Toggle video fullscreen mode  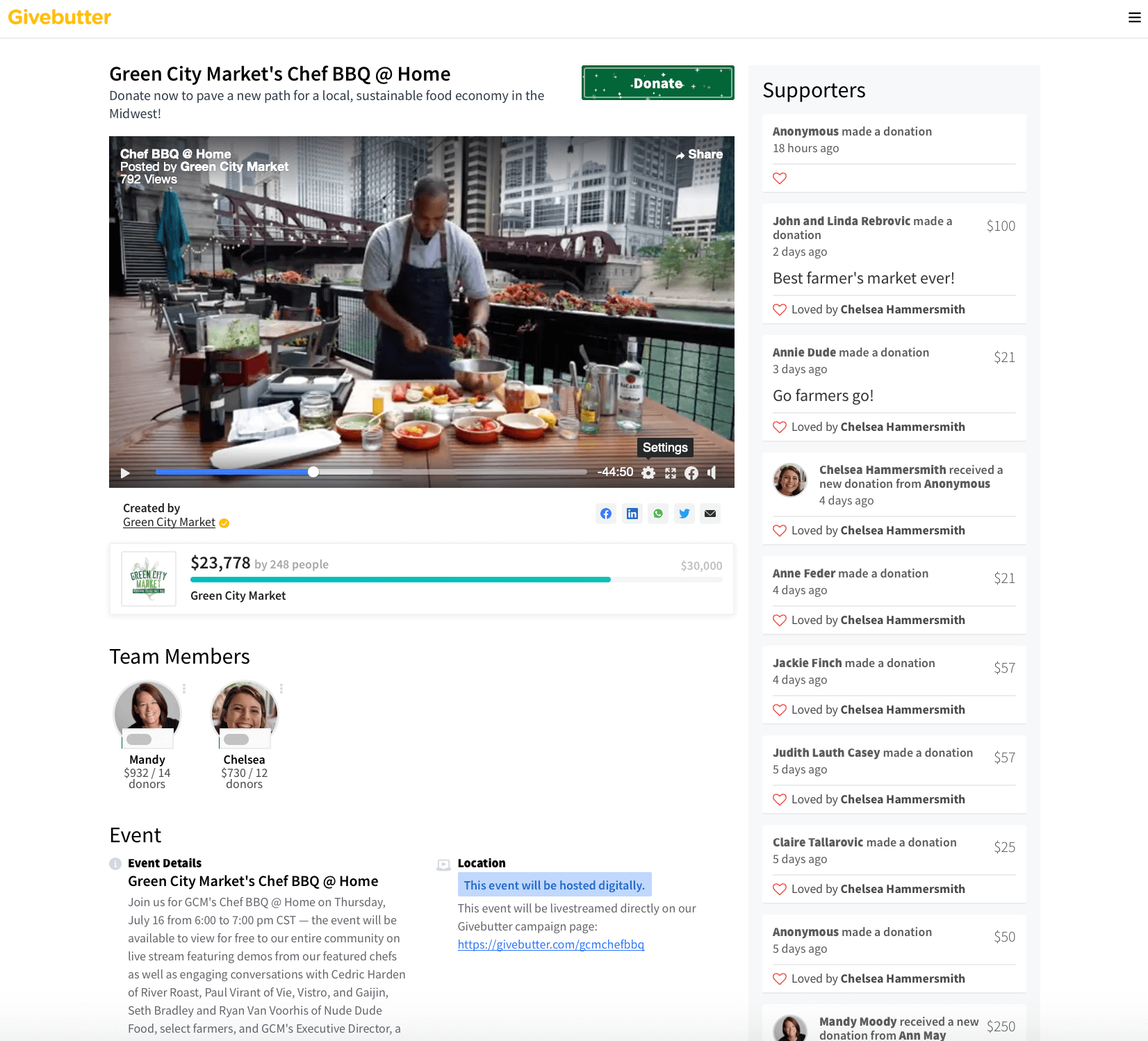pyautogui.click(x=671, y=473)
